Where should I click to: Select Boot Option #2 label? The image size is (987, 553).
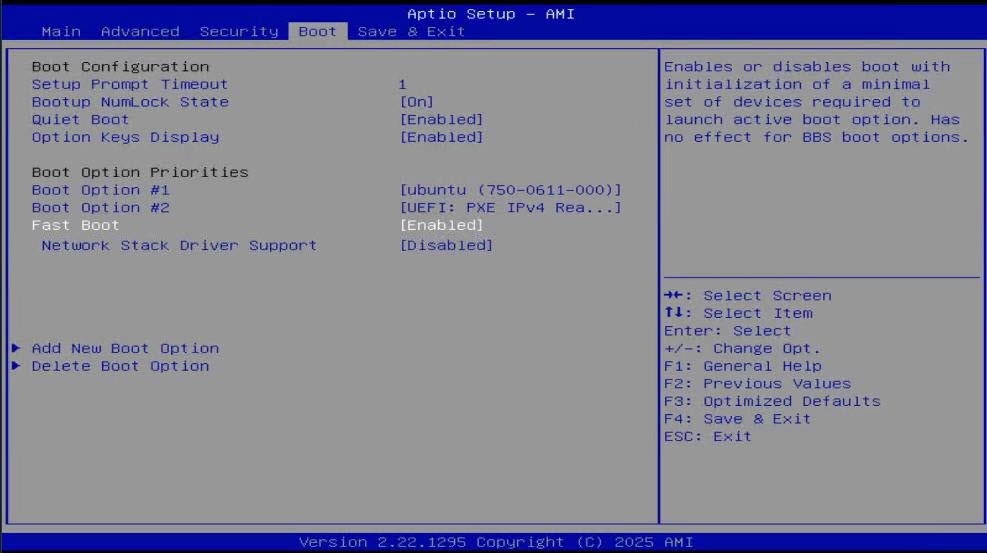(x=101, y=208)
